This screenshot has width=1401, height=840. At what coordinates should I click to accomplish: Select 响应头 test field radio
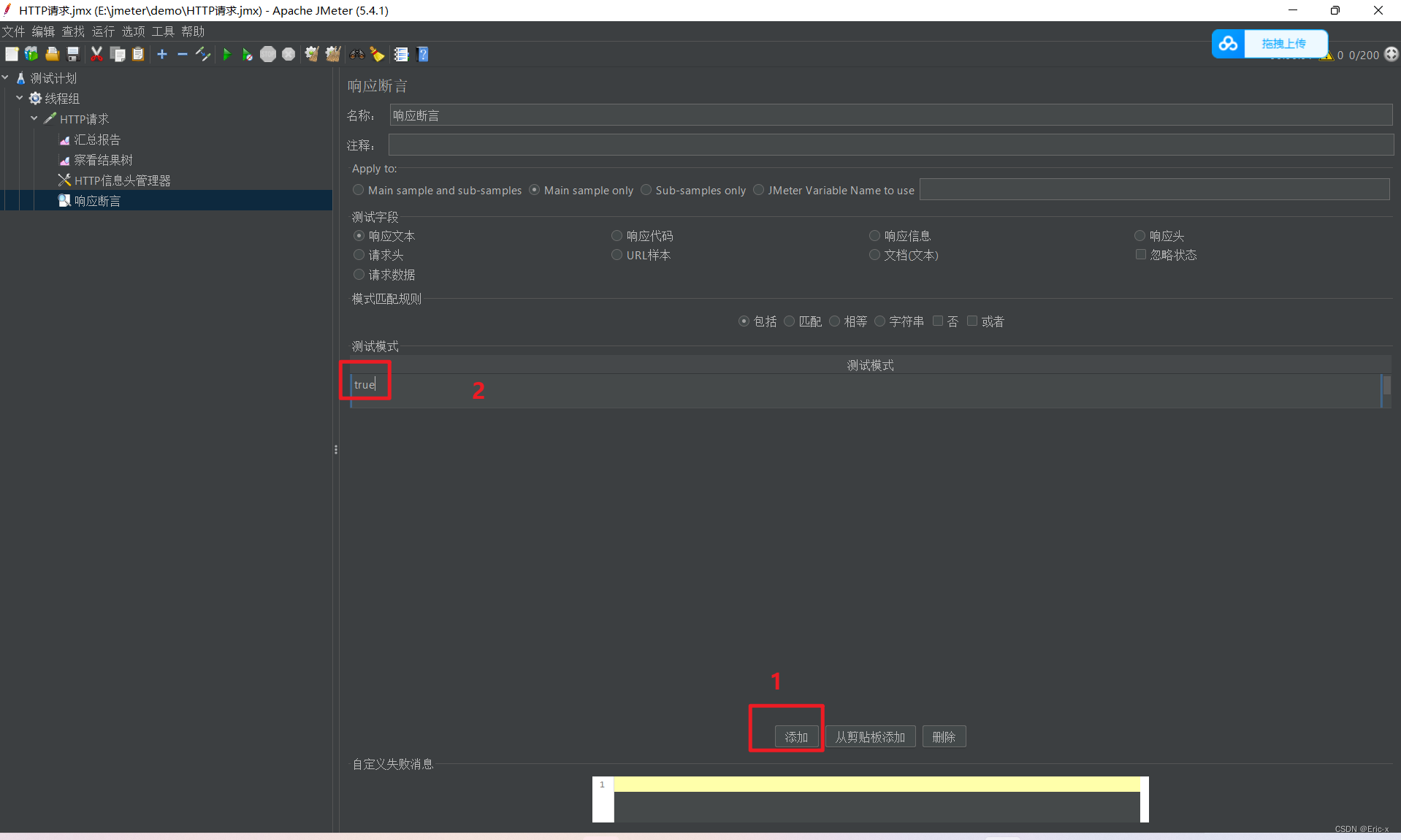pyautogui.click(x=1139, y=236)
